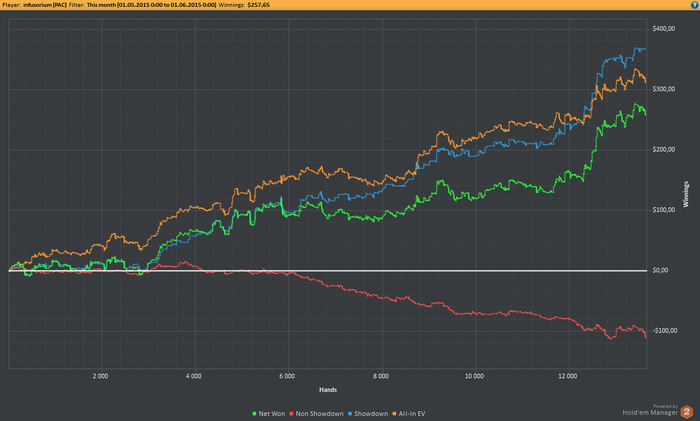Click the This month filter text
This screenshot has width=700, height=421.
pos(151,5)
